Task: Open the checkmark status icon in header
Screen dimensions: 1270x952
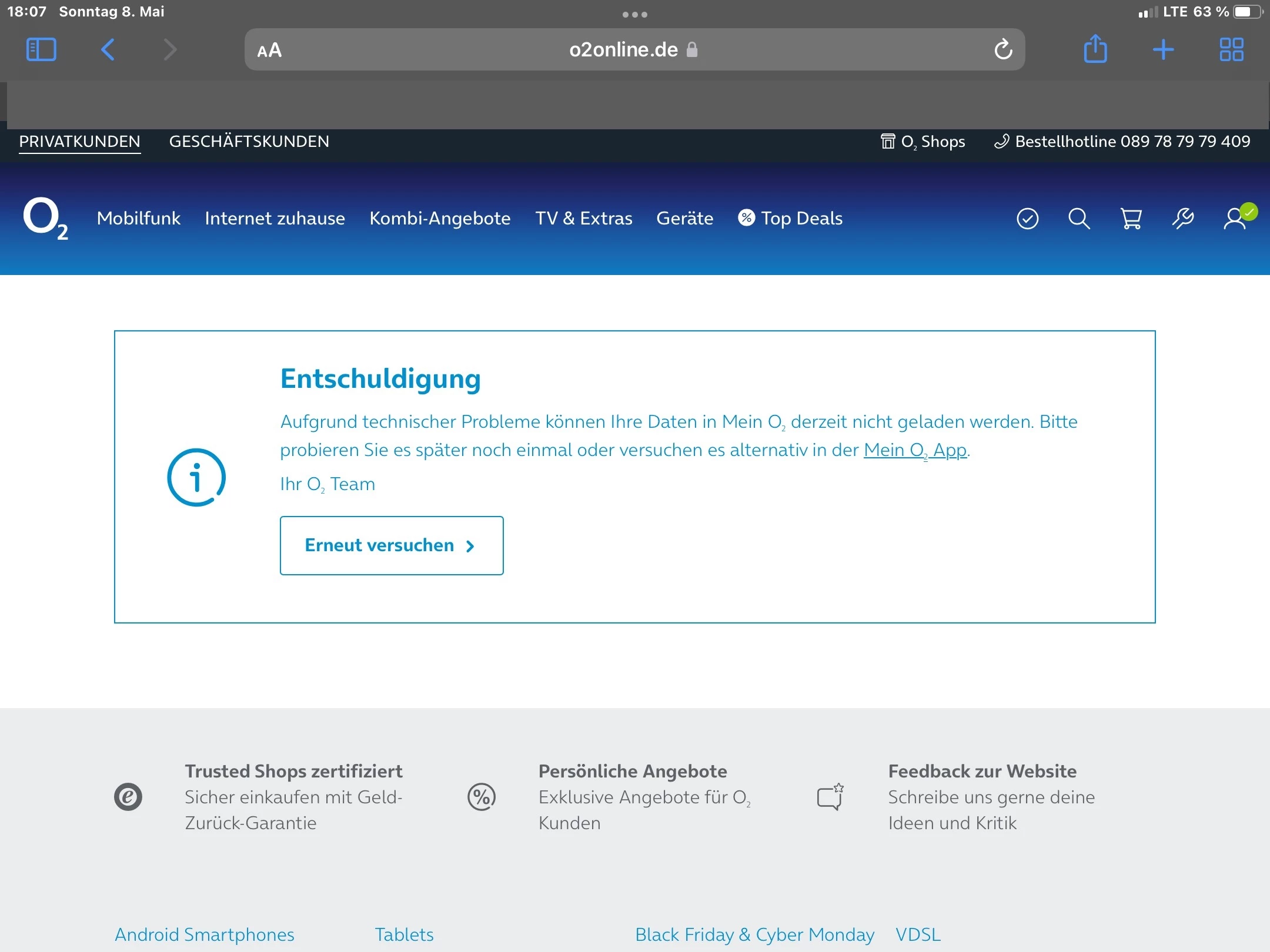Action: (x=1027, y=219)
